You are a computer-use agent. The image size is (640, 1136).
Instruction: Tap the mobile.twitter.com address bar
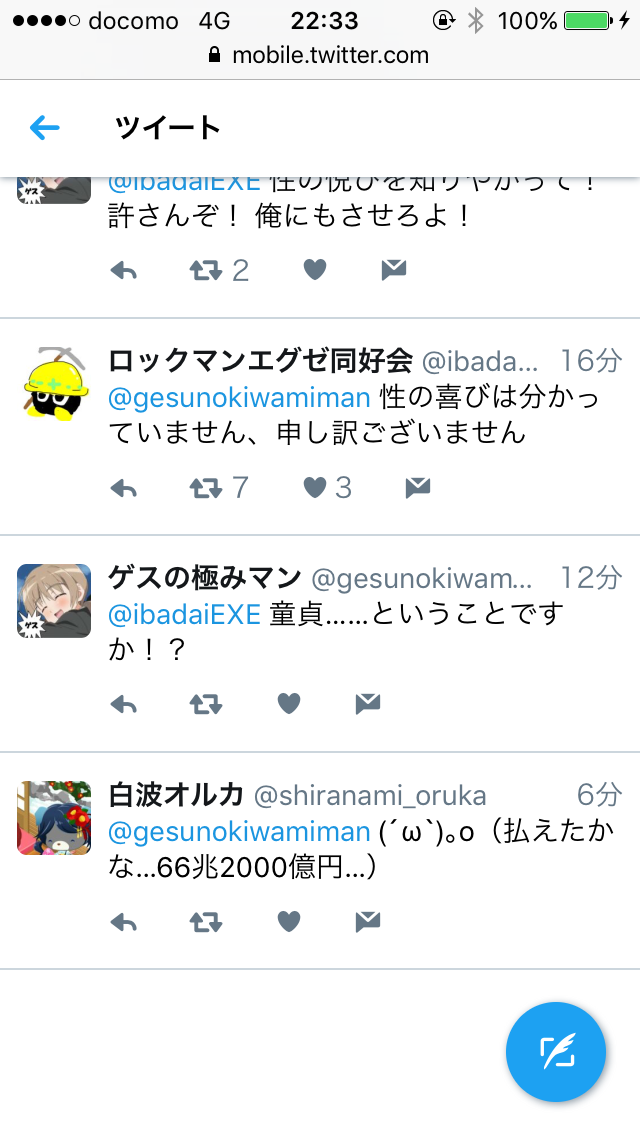coord(320,55)
